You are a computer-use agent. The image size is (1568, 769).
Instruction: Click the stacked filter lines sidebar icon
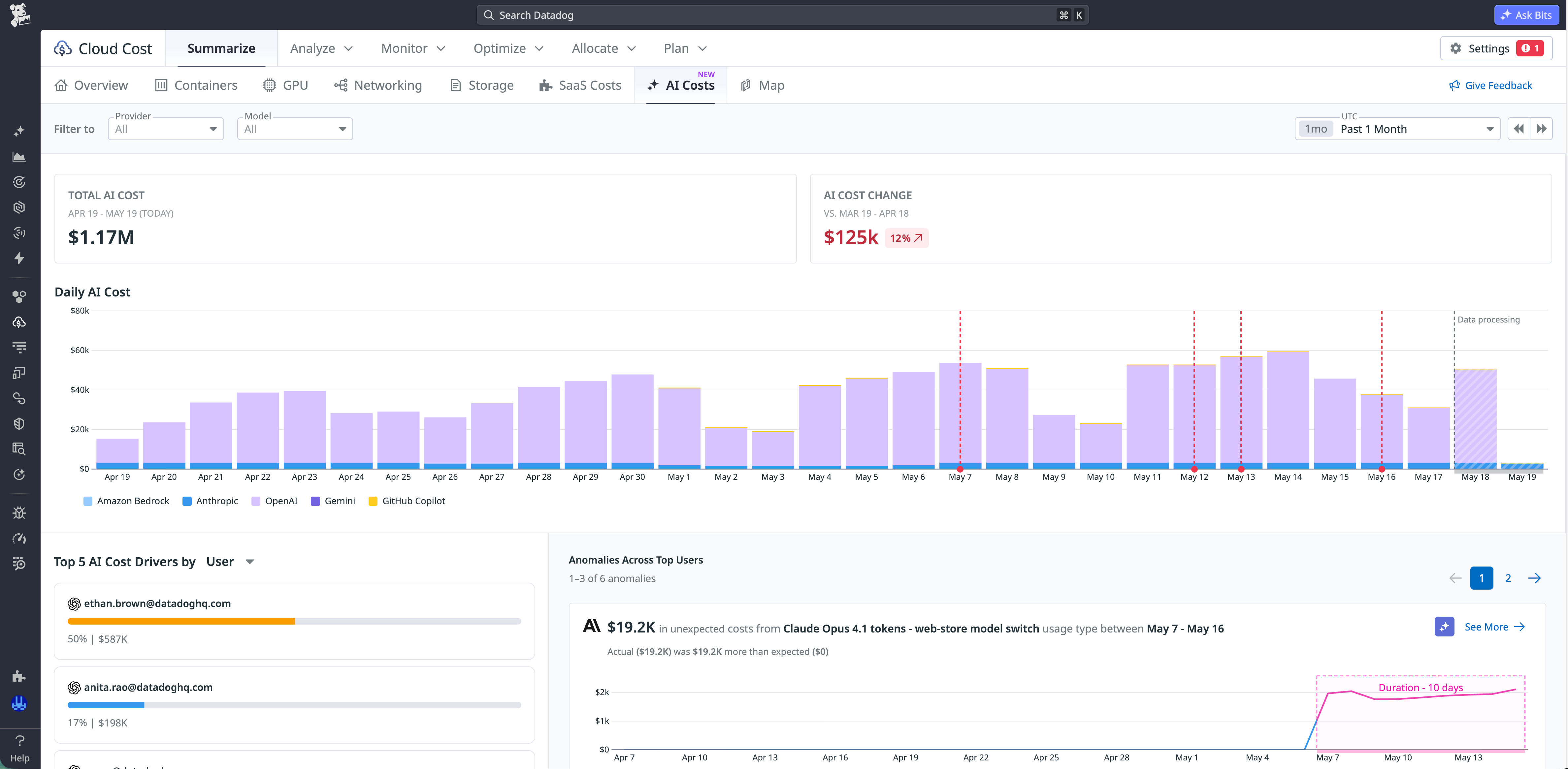point(19,347)
